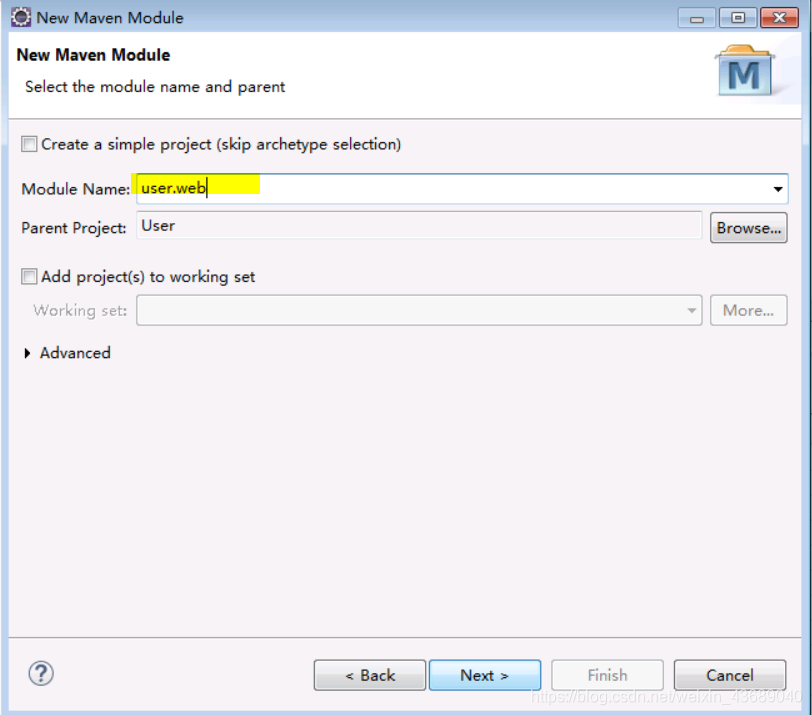Click the Parent Project: label
This screenshot has height=715, width=812.
(74, 228)
